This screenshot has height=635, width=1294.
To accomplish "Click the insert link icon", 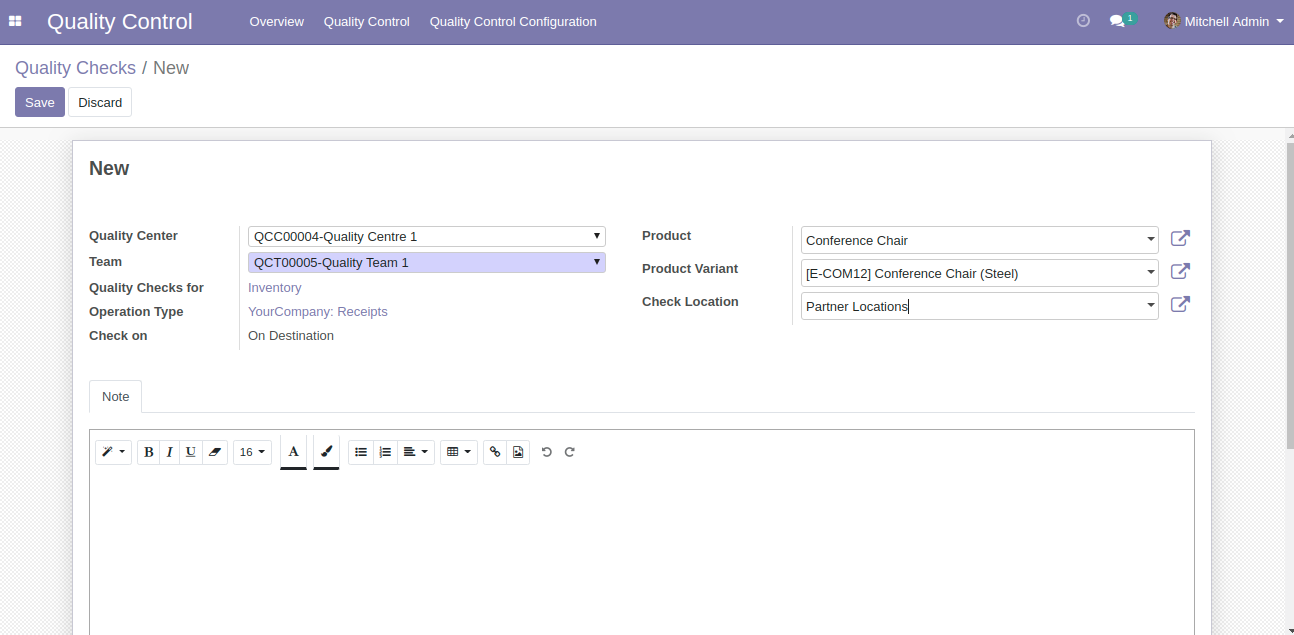I will point(494,452).
